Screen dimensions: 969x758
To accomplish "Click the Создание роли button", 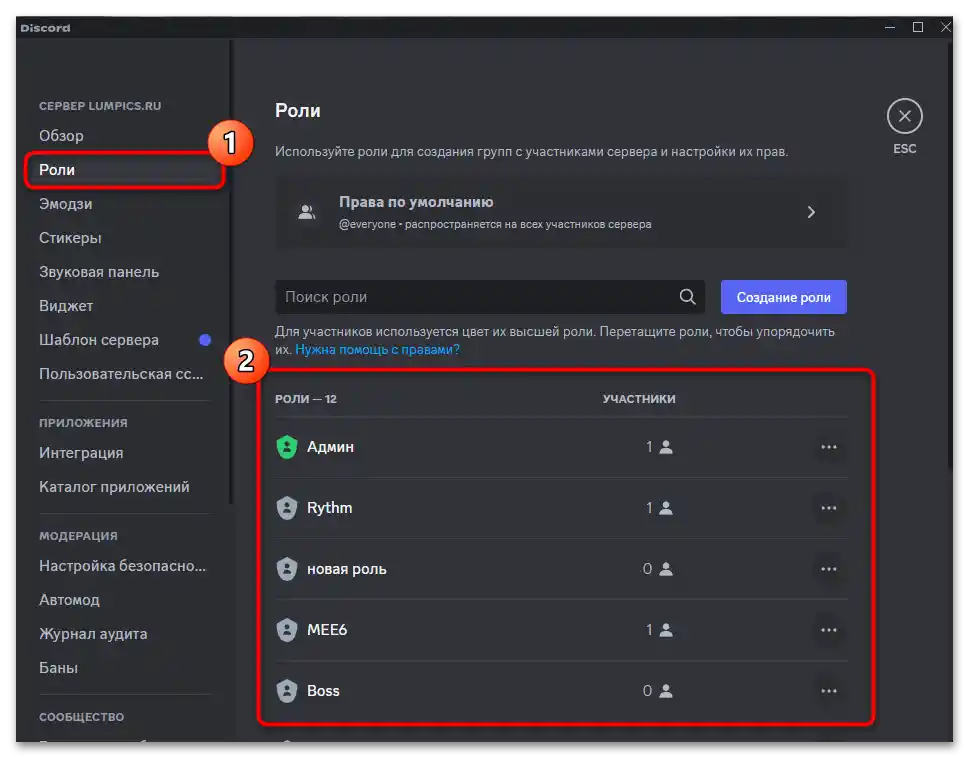I will tap(784, 297).
